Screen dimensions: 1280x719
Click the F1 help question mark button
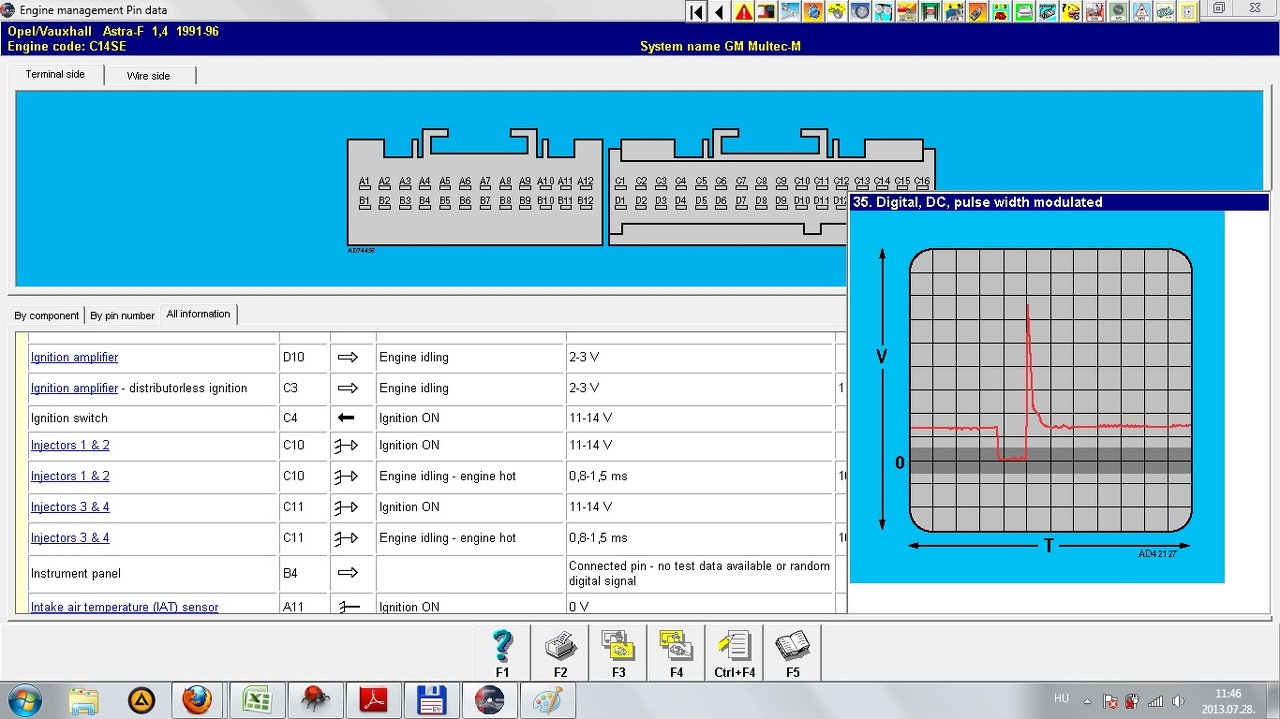(502, 653)
